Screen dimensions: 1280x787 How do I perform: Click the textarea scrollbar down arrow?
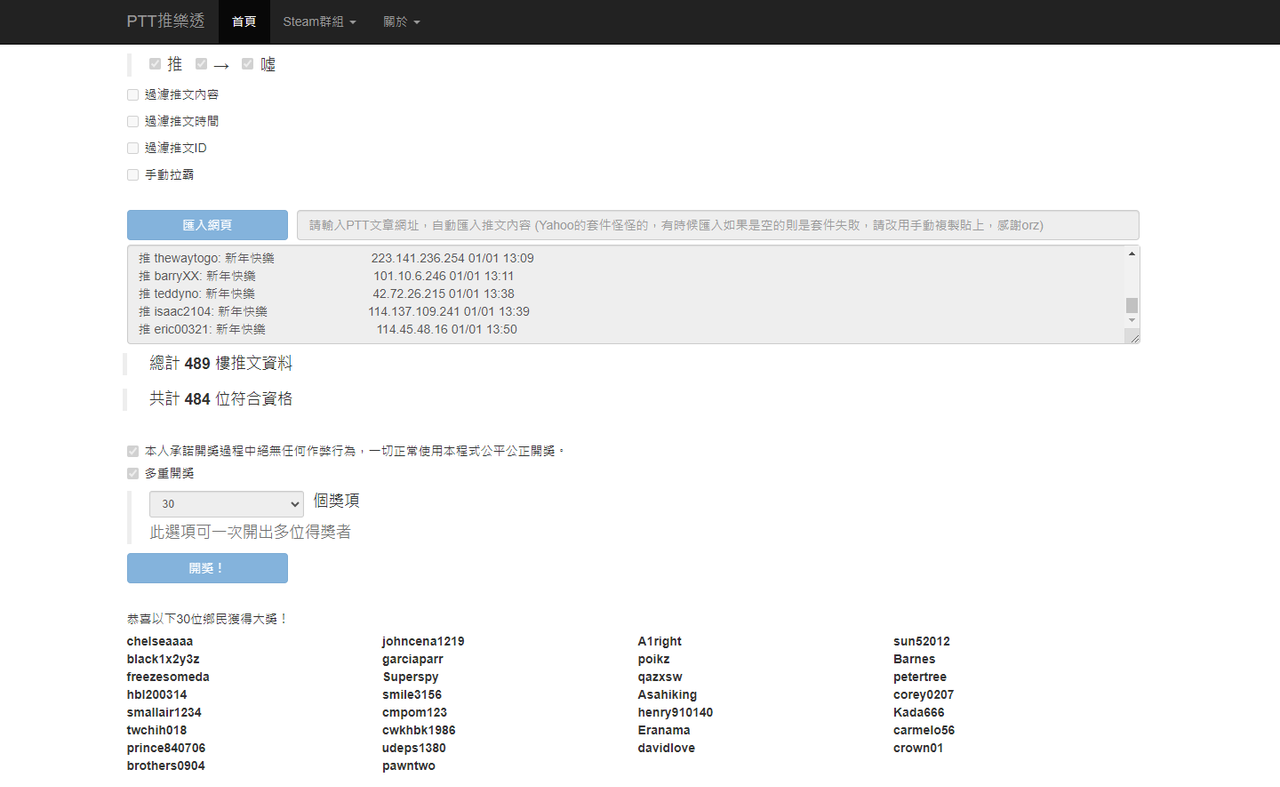[x=1132, y=320]
